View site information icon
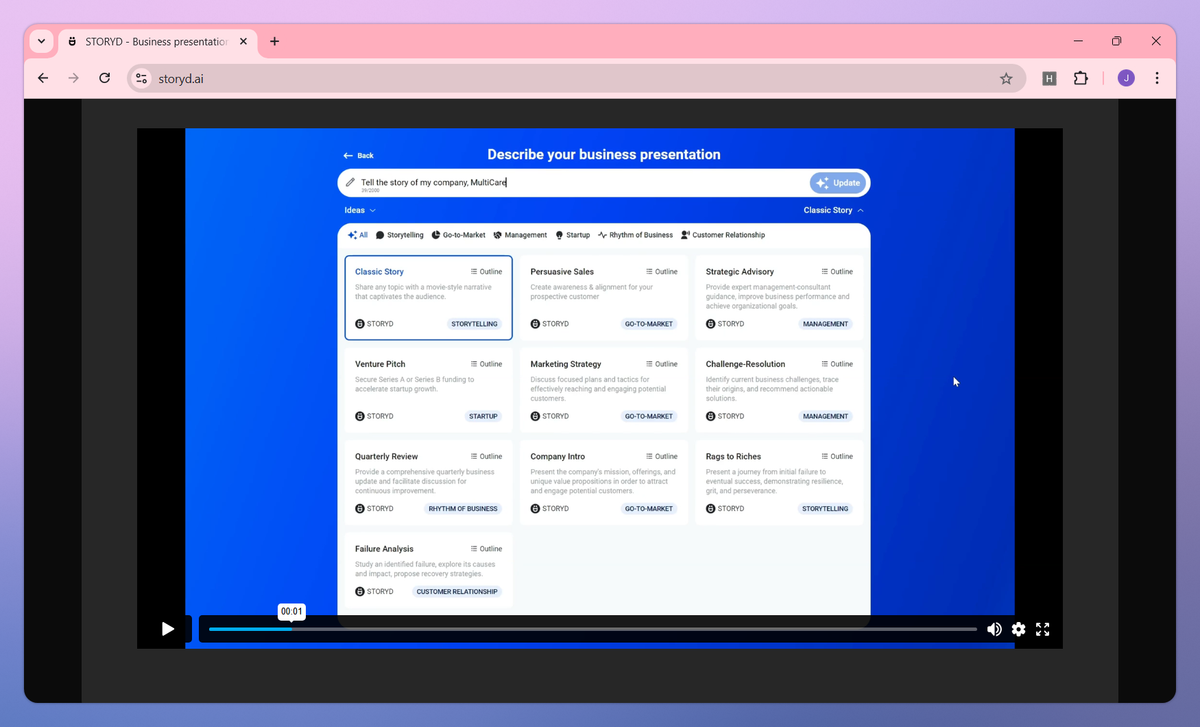The height and width of the screenshot is (727, 1200). [141, 78]
